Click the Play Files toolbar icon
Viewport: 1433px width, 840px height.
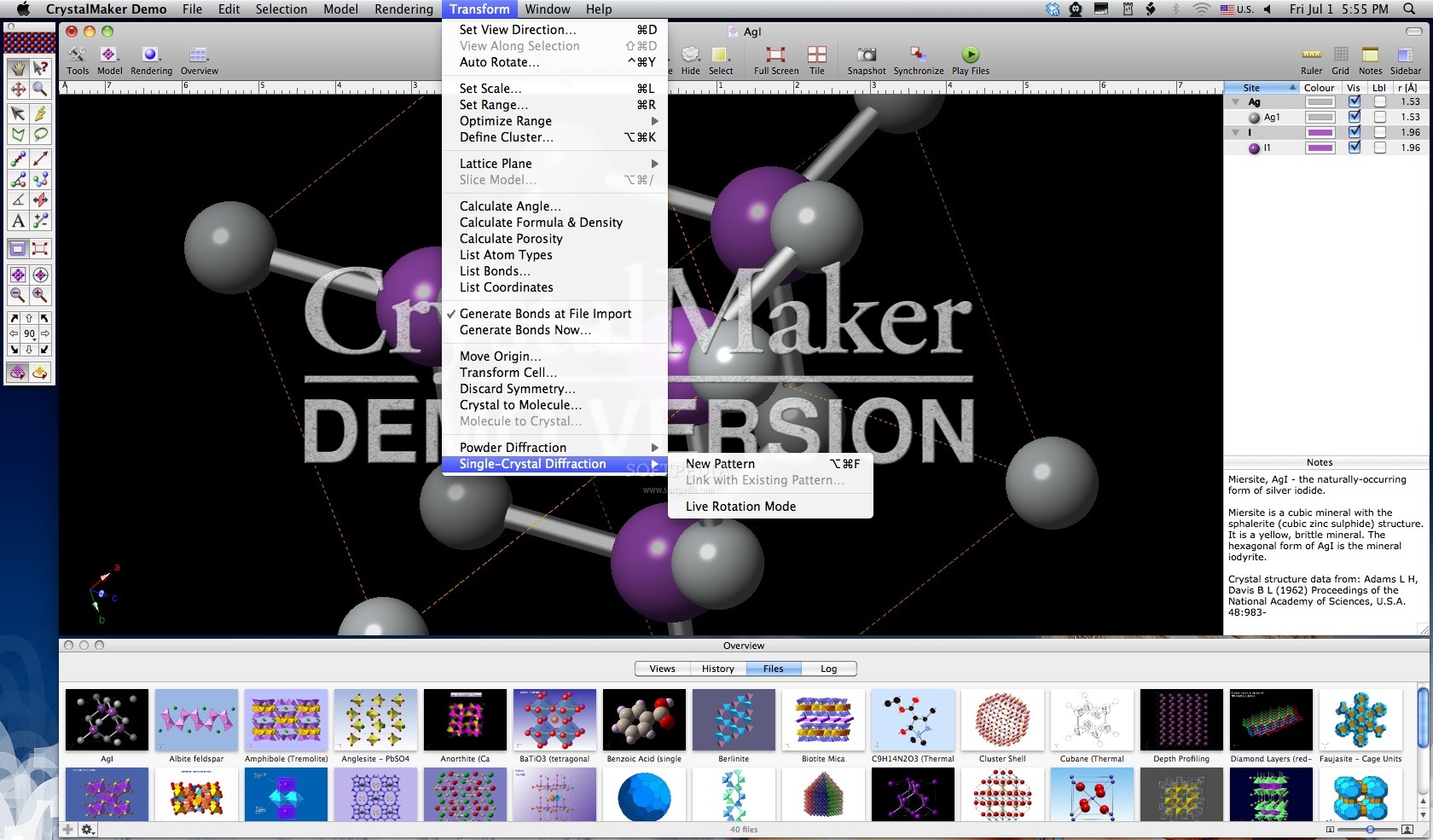970,58
